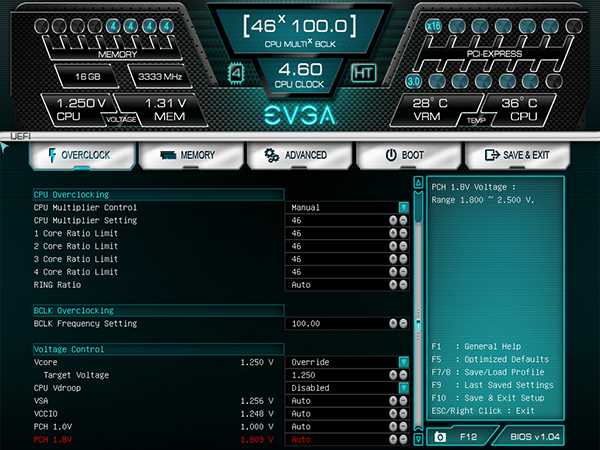The width and height of the screenshot is (600, 450).
Task: Click the 16 GB memory size readout
Action: (x=88, y=77)
